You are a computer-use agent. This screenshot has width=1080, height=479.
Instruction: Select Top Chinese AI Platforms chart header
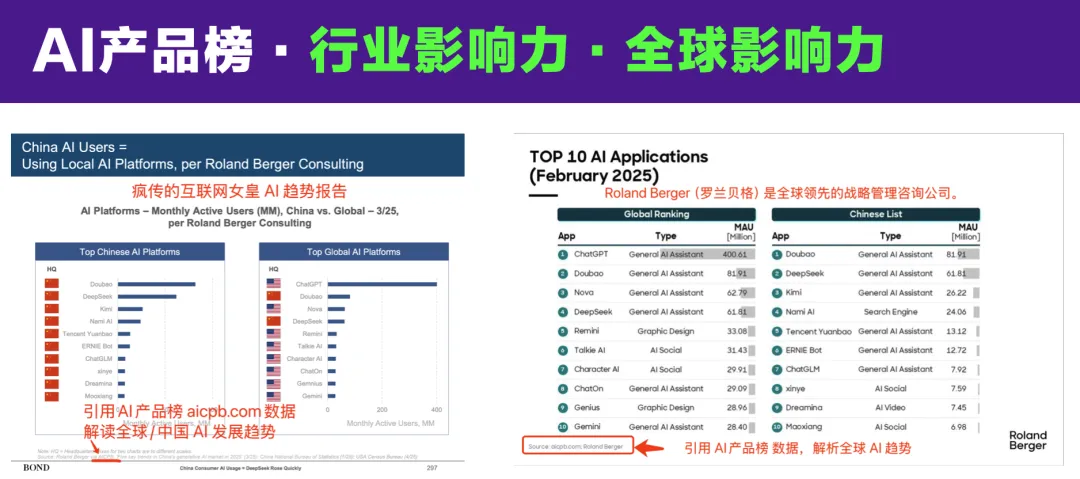pos(129,252)
